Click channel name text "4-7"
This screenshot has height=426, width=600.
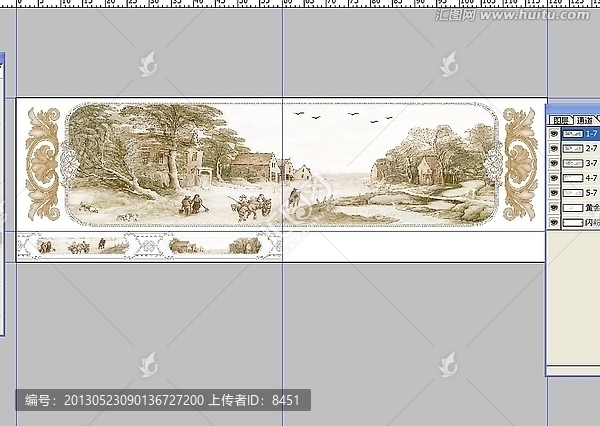pos(591,178)
